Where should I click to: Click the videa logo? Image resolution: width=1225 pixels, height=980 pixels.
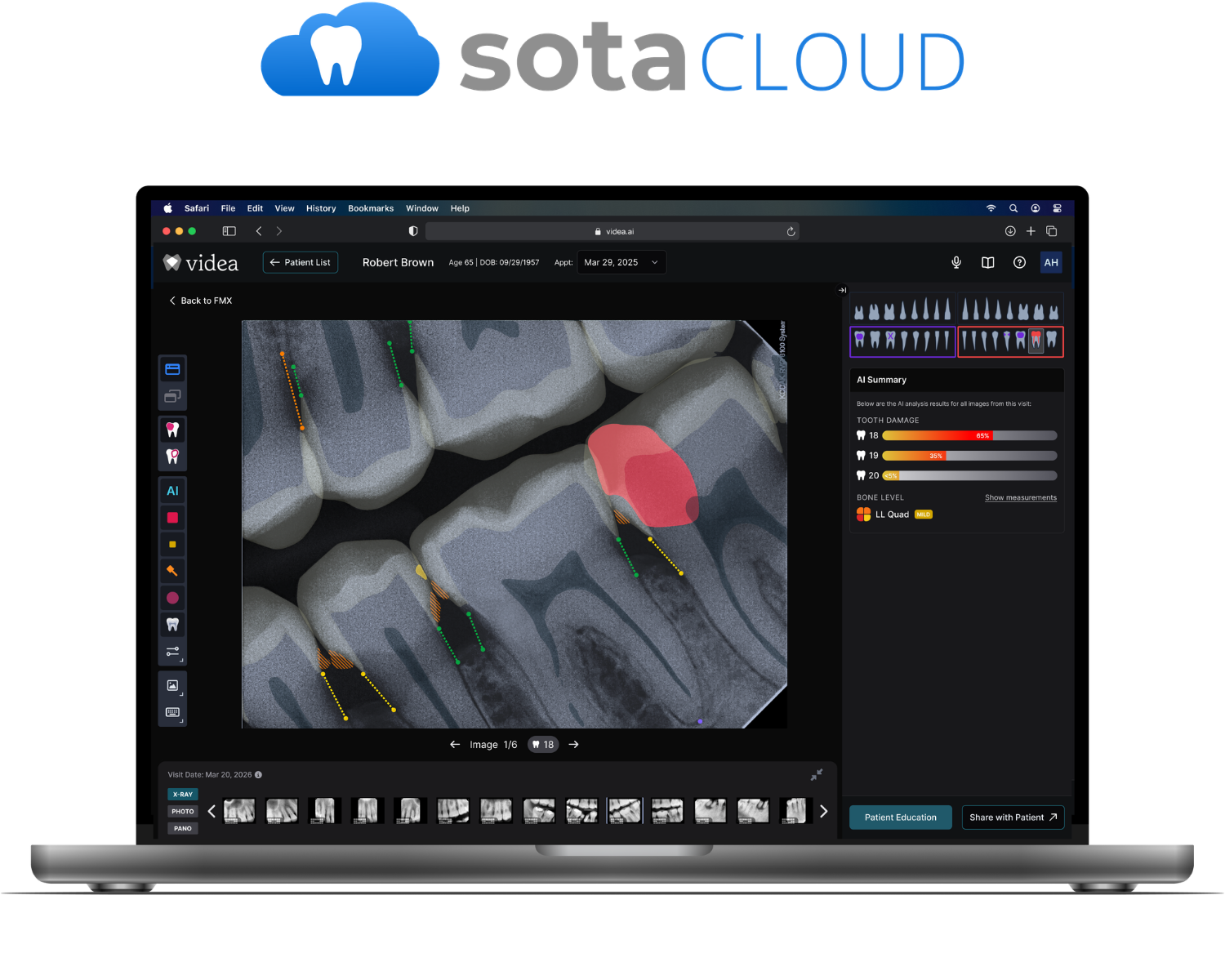201,263
